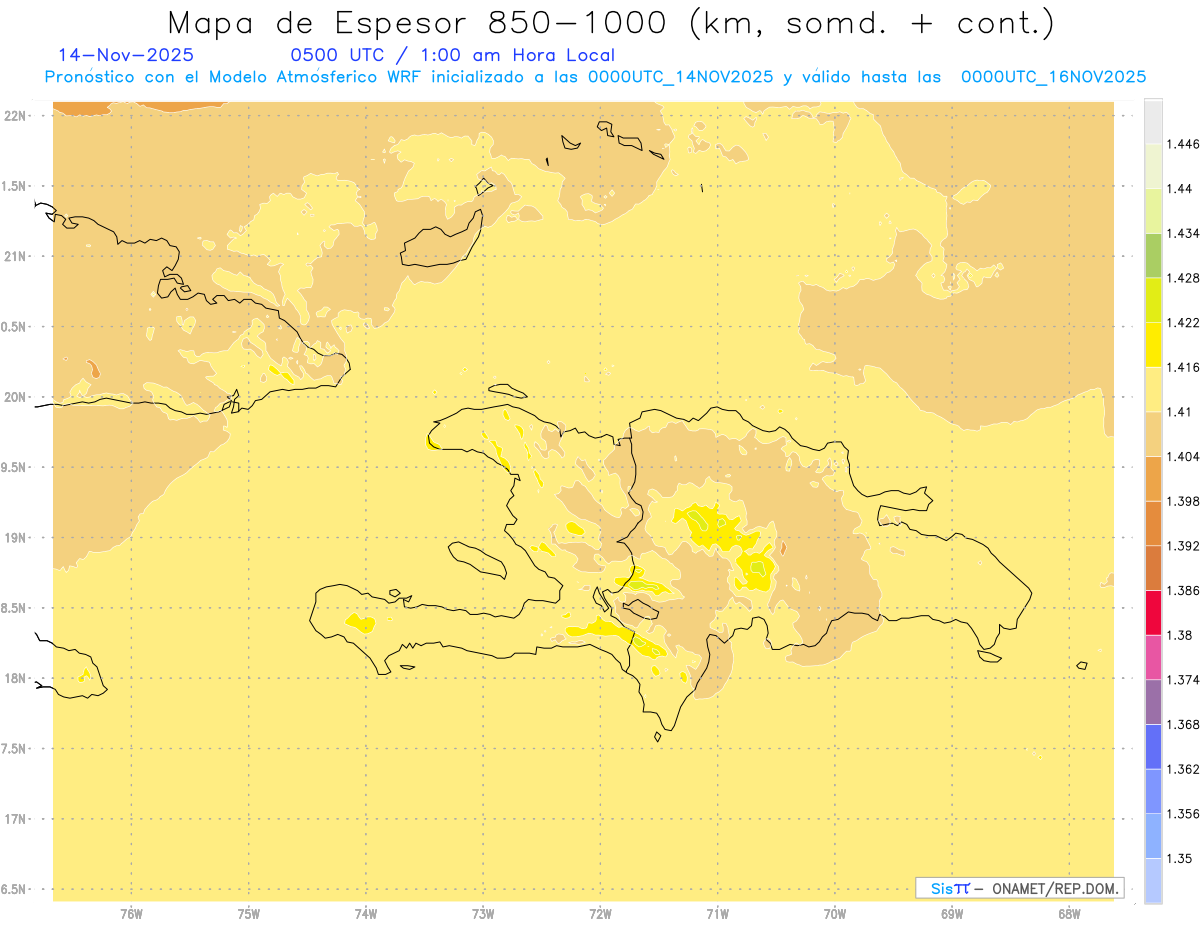Click the '72W' longitude label
The height and width of the screenshot is (927, 1200).
[x=601, y=914]
